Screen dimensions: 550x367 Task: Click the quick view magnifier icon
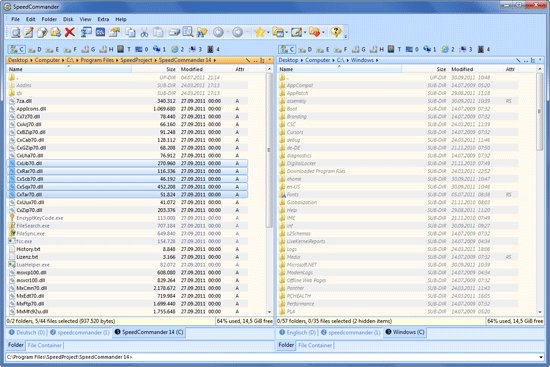point(188,32)
